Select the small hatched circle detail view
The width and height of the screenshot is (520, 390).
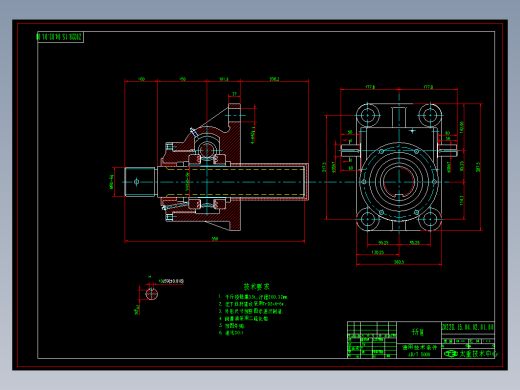coord(151,294)
